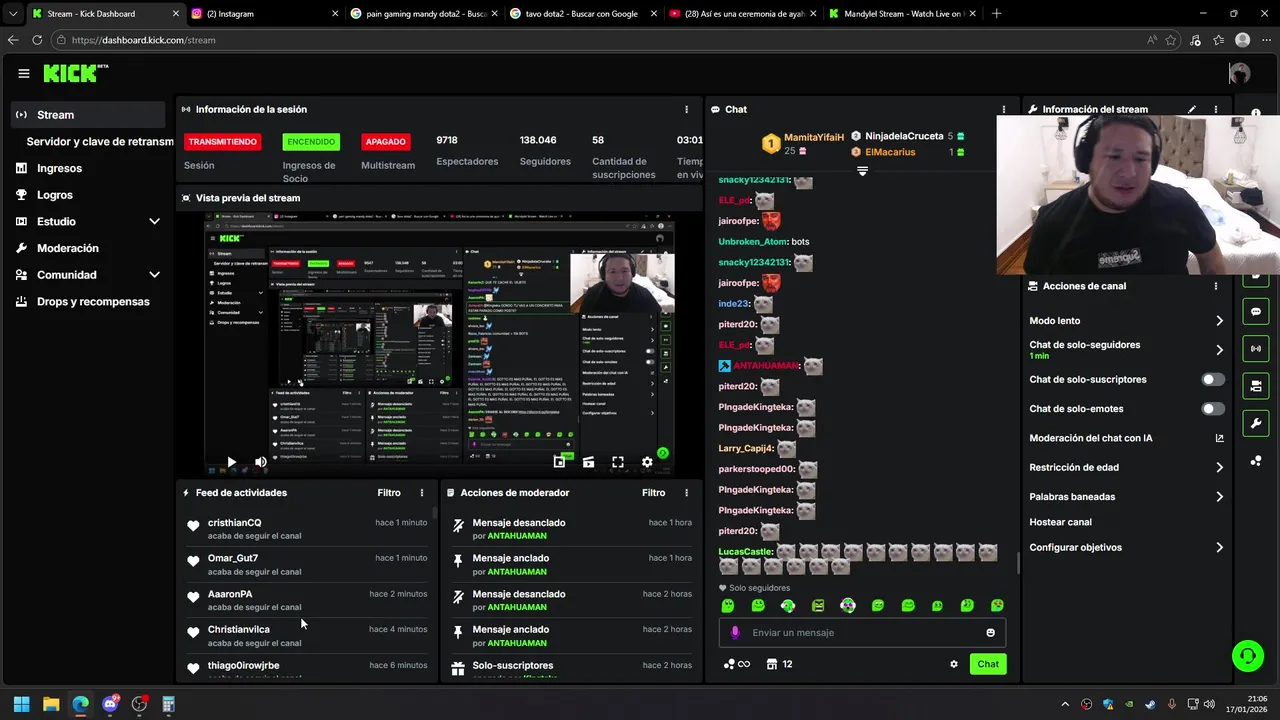Open Feed de actividades three-dot menu
Image resolution: width=1280 pixels, height=720 pixels.
point(422,493)
